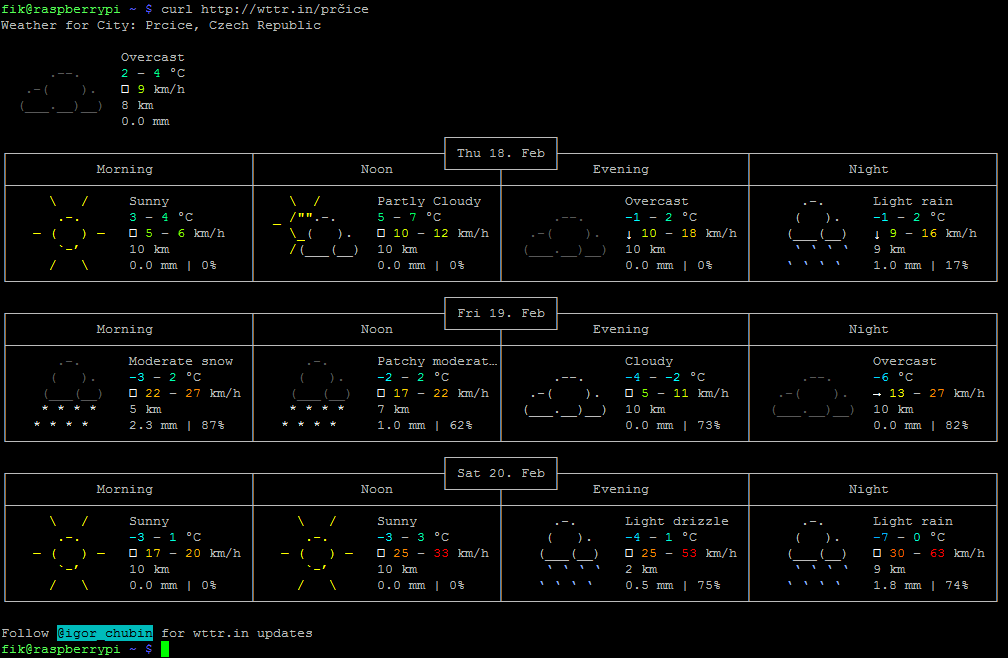Click the 'Thu 18. Feb' date header
Viewport: 1008px width, 658px height.
click(501, 153)
